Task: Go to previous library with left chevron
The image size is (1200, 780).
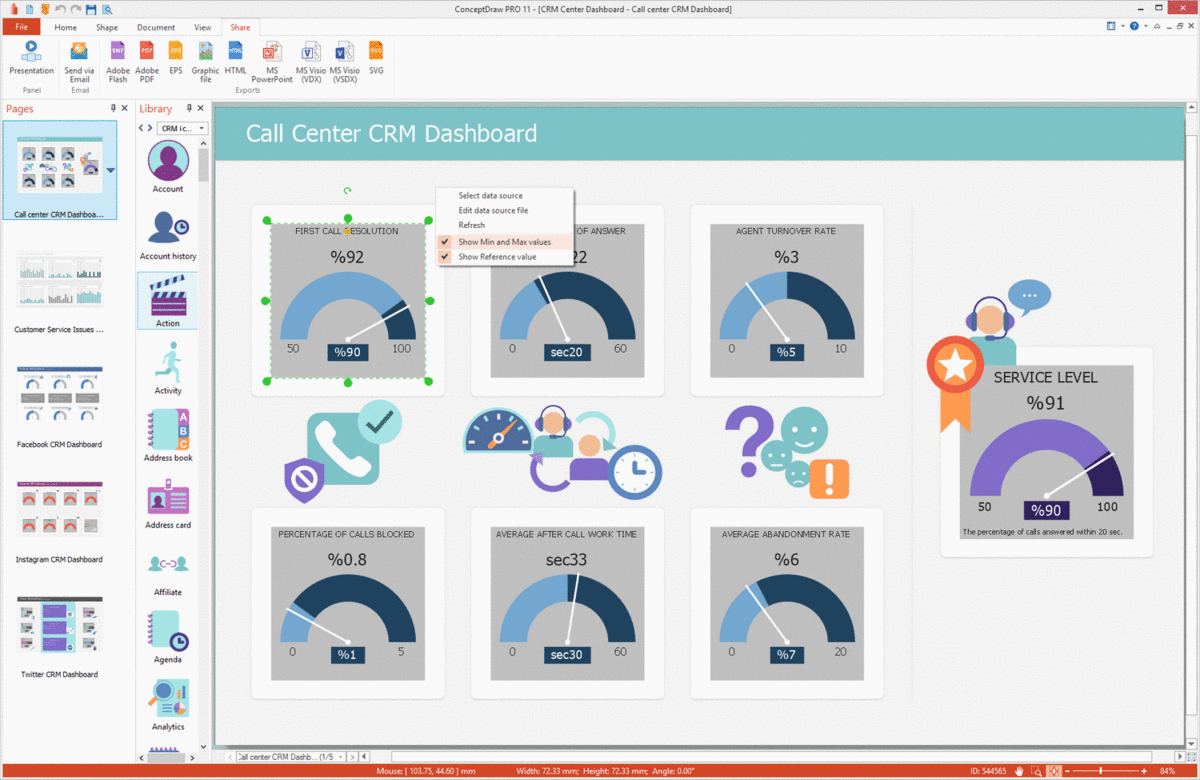Action: (x=141, y=128)
